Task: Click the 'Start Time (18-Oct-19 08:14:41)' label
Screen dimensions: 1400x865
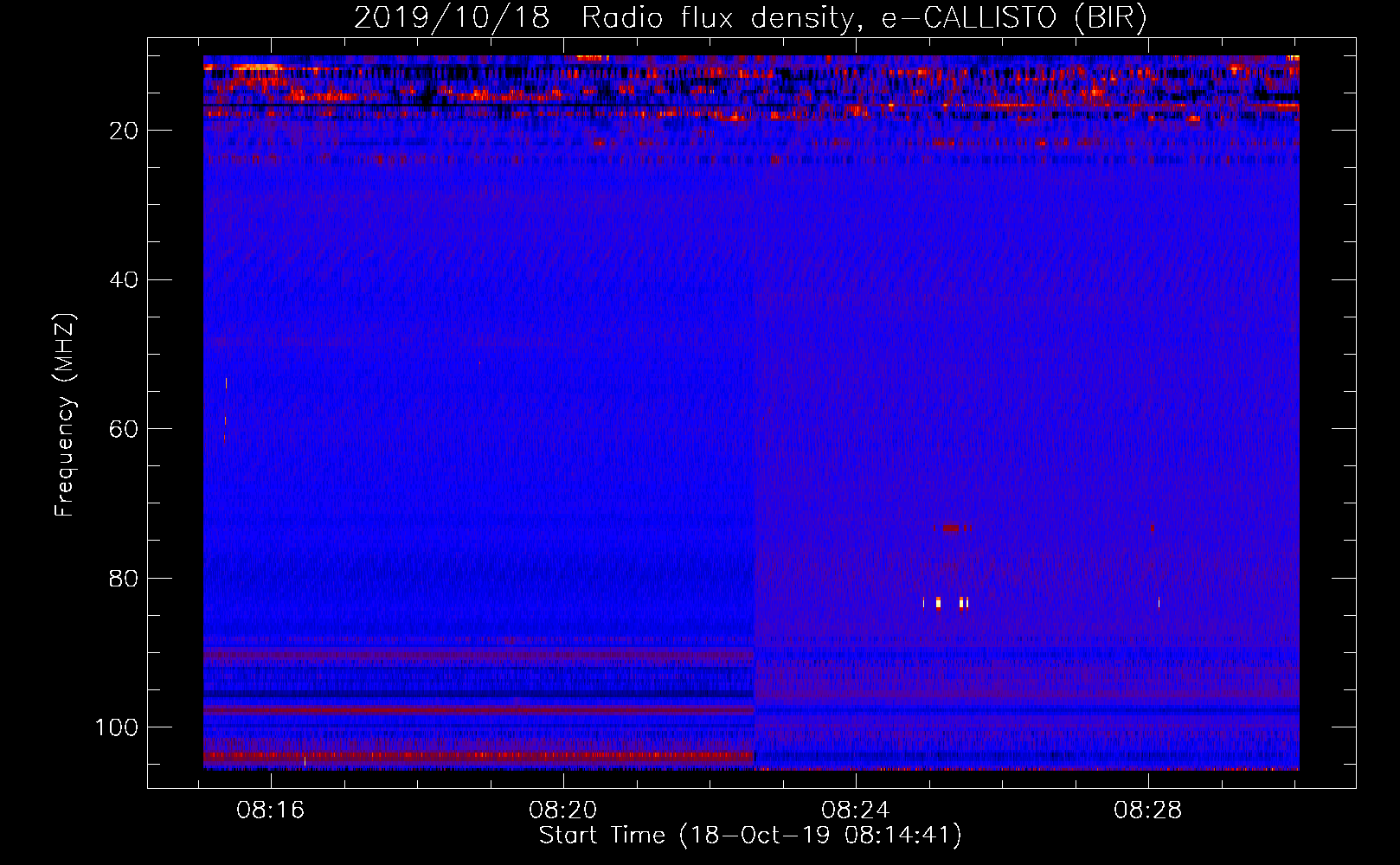Action: (750, 836)
